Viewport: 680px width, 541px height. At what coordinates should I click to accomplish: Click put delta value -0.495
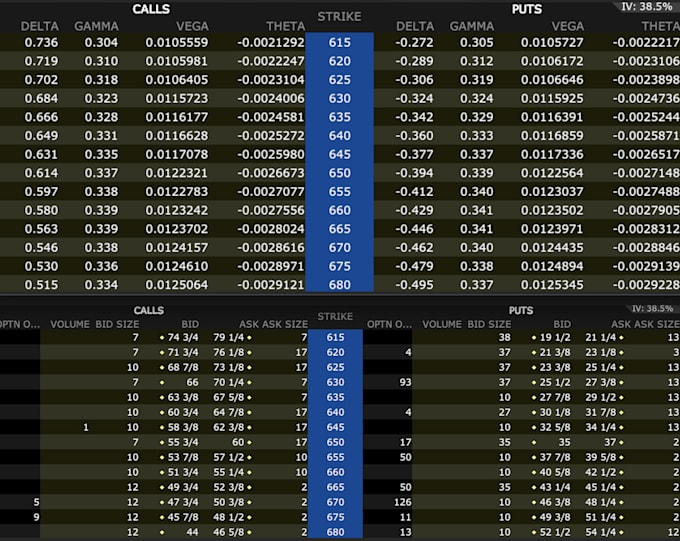414,285
